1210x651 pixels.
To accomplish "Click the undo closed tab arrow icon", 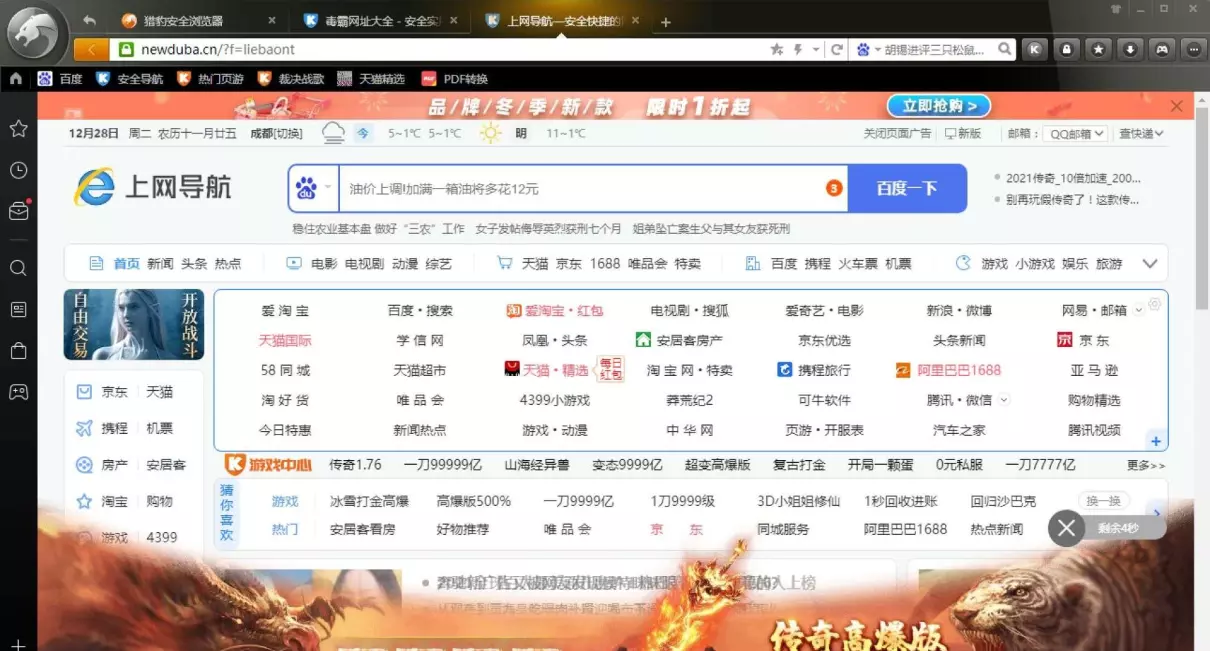I will [90, 20].
